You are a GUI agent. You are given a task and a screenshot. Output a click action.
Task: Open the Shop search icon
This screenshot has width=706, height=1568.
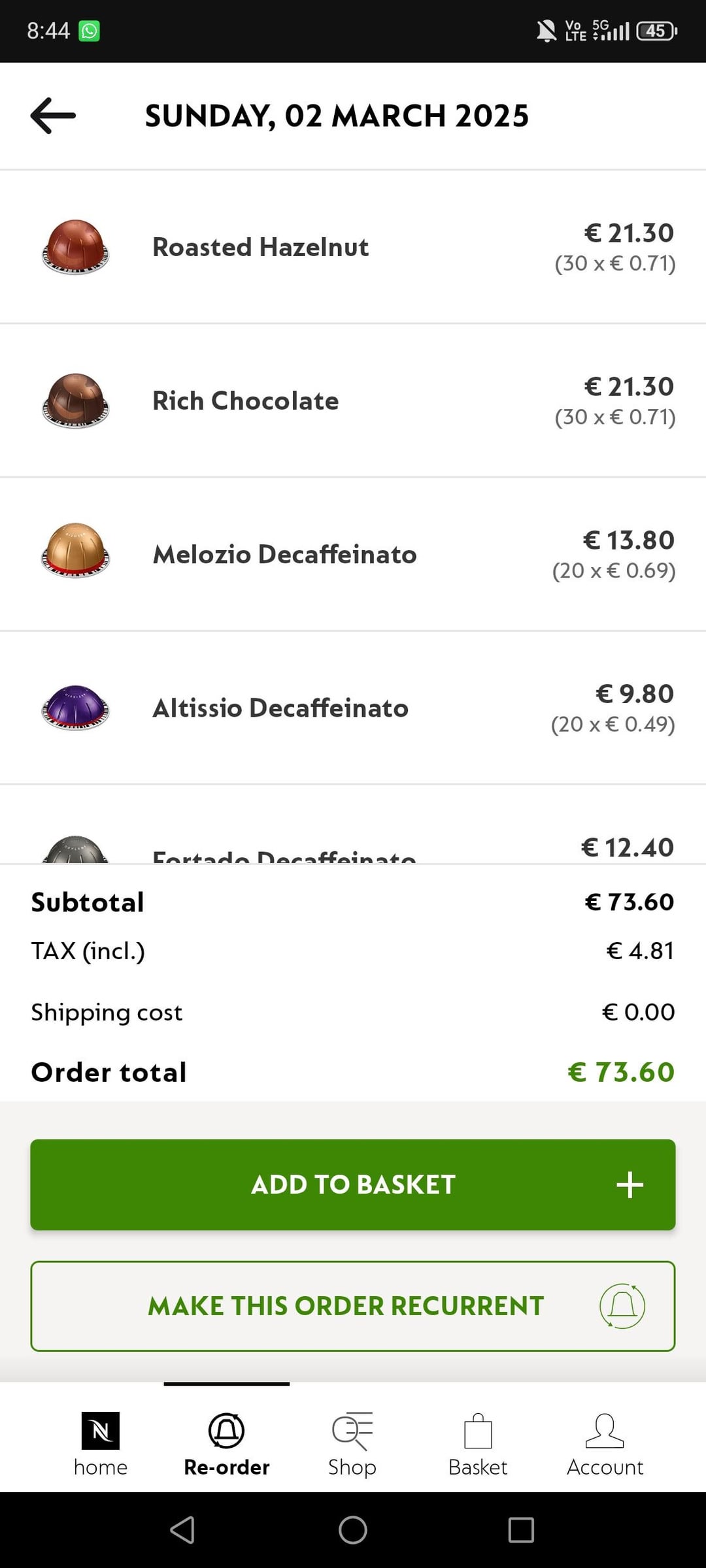click(352, 1431)
